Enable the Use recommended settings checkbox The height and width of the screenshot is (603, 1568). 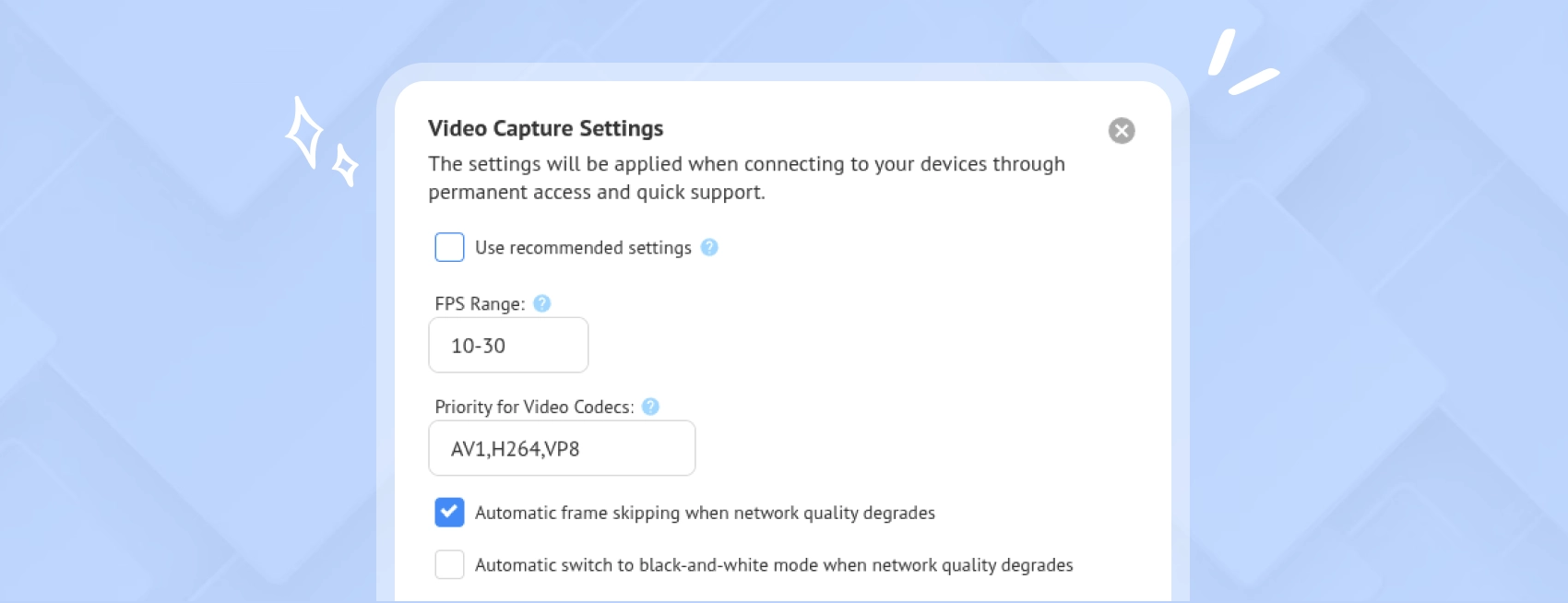pos(449,247)
